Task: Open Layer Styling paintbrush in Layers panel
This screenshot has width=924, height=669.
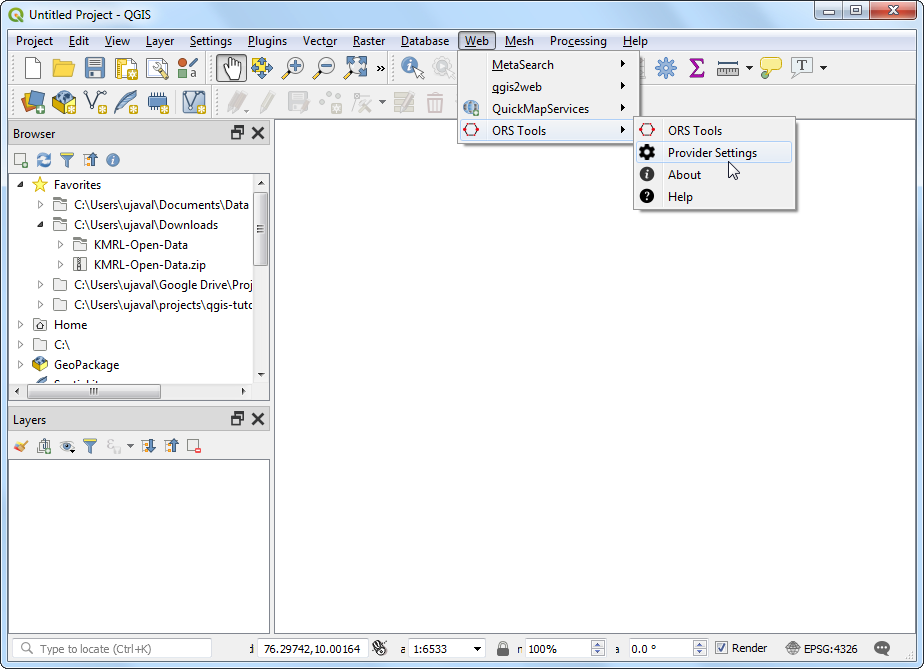Action: 21,446
